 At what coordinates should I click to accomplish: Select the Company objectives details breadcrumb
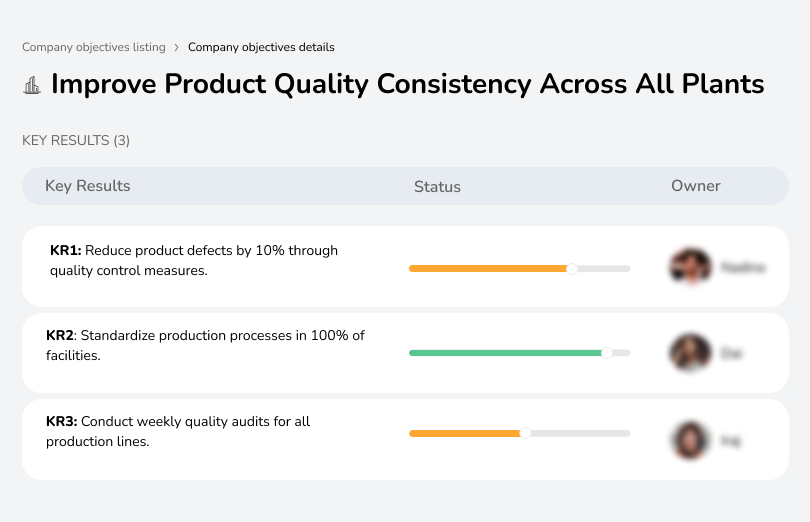point(261,47)
